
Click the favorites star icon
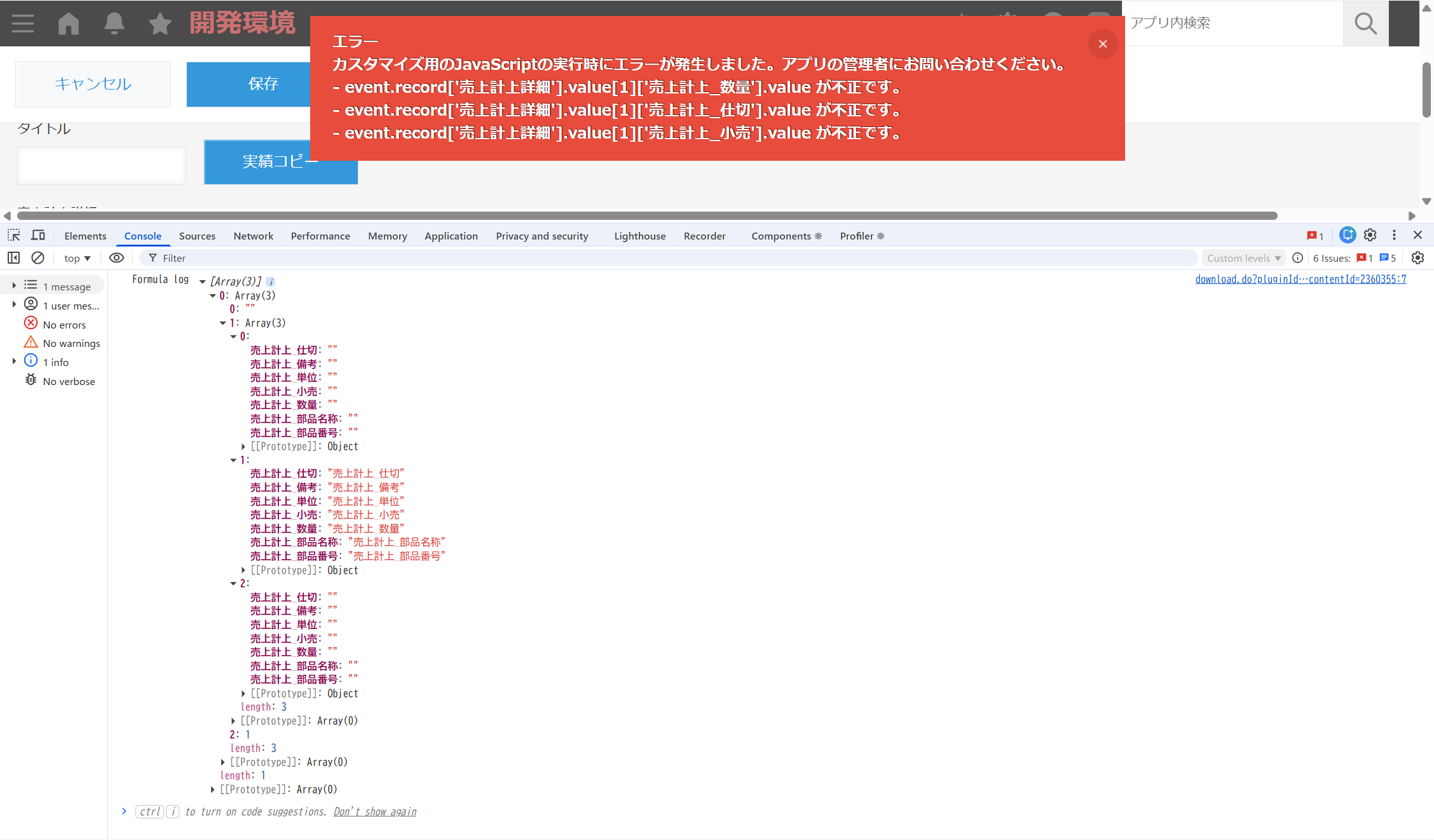click(x=160, y=24)
